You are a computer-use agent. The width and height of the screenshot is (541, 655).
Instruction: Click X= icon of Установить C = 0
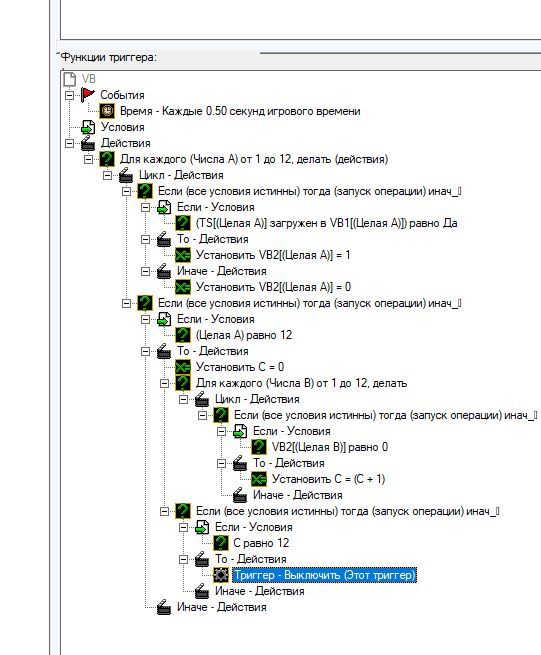183,367
